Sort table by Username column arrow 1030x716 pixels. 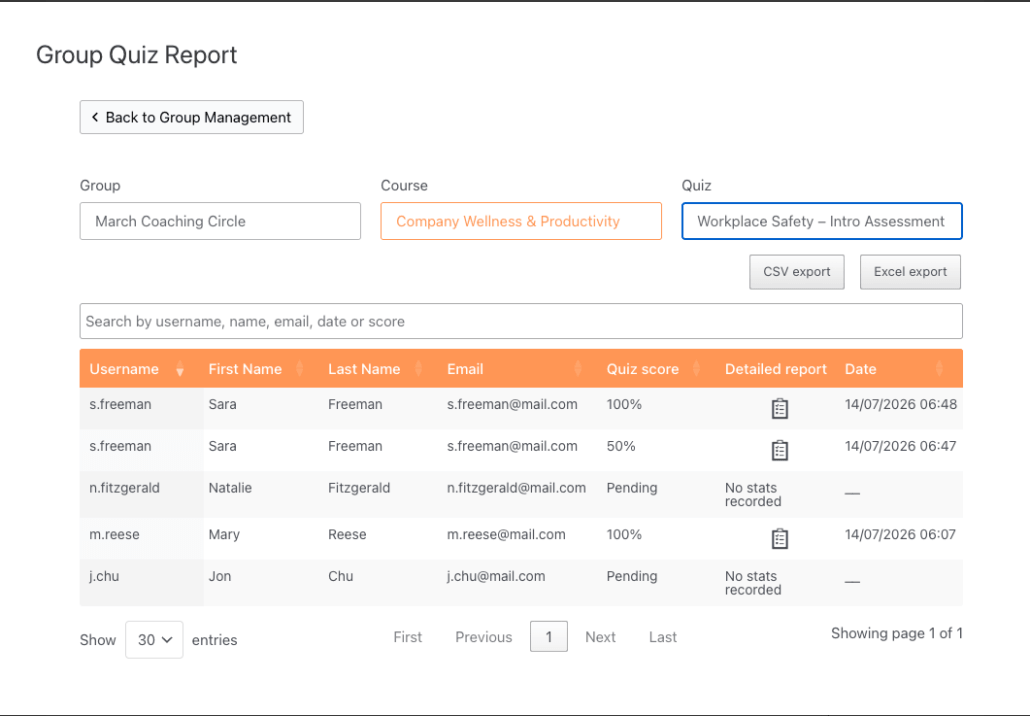(x=180, y=370)
